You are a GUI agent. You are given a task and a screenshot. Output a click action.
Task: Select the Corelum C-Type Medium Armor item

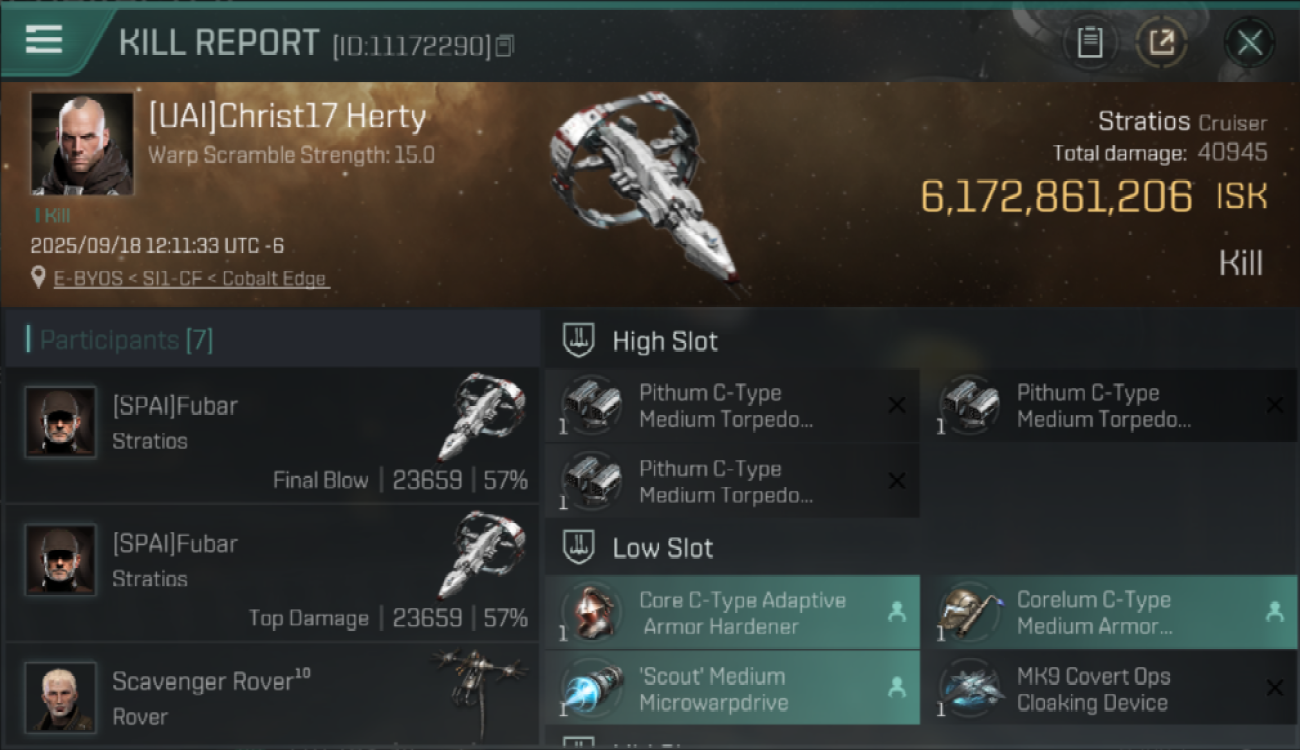point(1109,612)
